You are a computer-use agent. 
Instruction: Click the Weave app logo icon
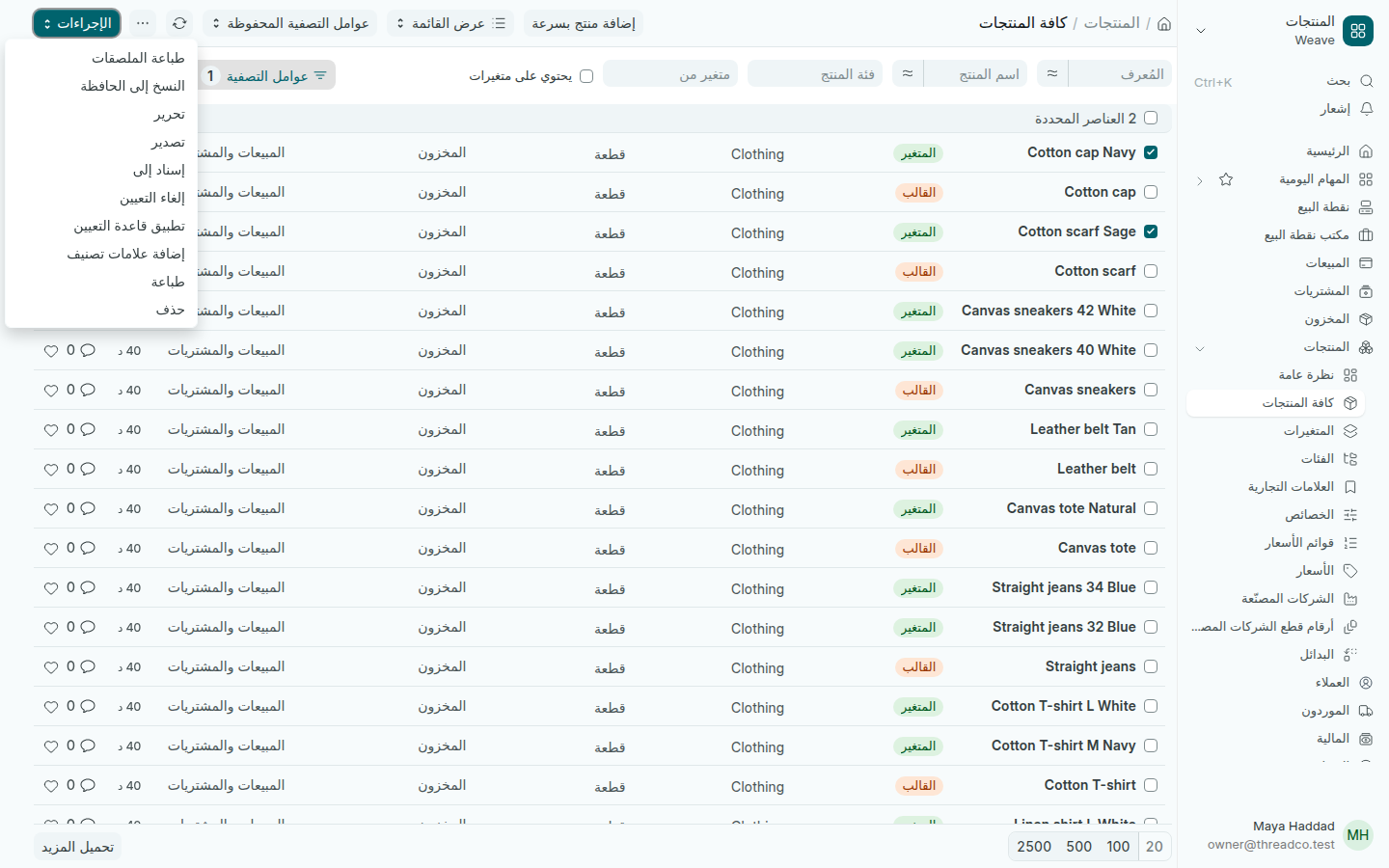(x=1358, y=31)
